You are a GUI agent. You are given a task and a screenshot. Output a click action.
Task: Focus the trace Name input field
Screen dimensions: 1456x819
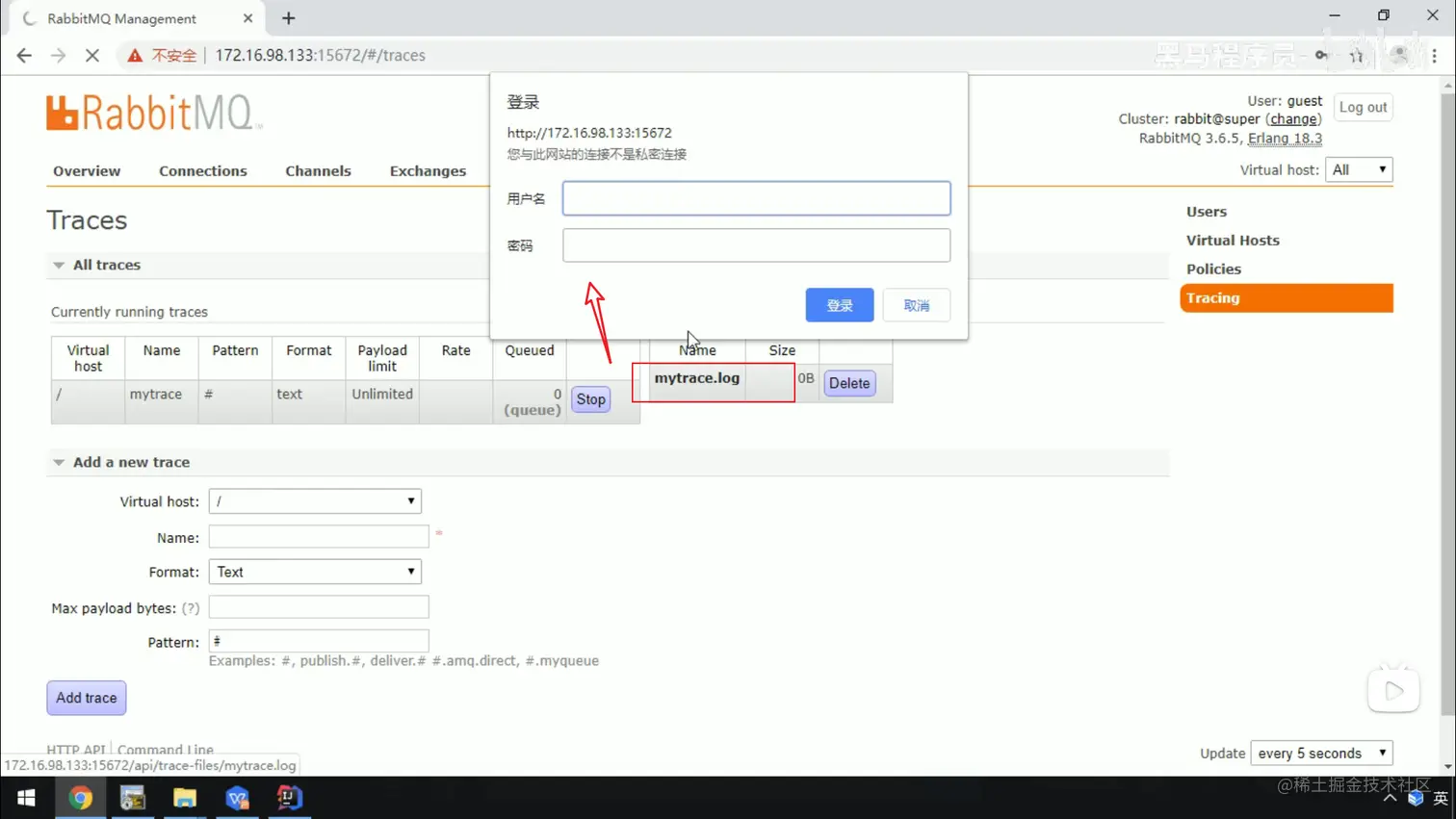pyautogui.click(x=319, y=537)
